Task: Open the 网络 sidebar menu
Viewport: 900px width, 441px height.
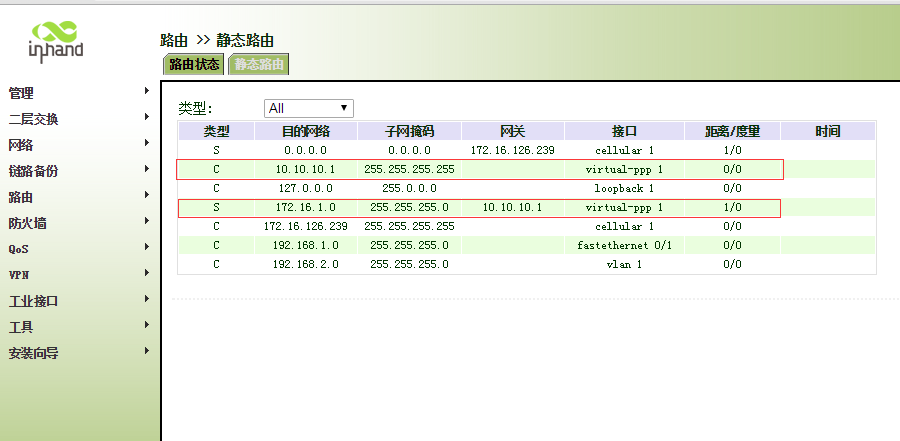Action: [x=21, y=145]
